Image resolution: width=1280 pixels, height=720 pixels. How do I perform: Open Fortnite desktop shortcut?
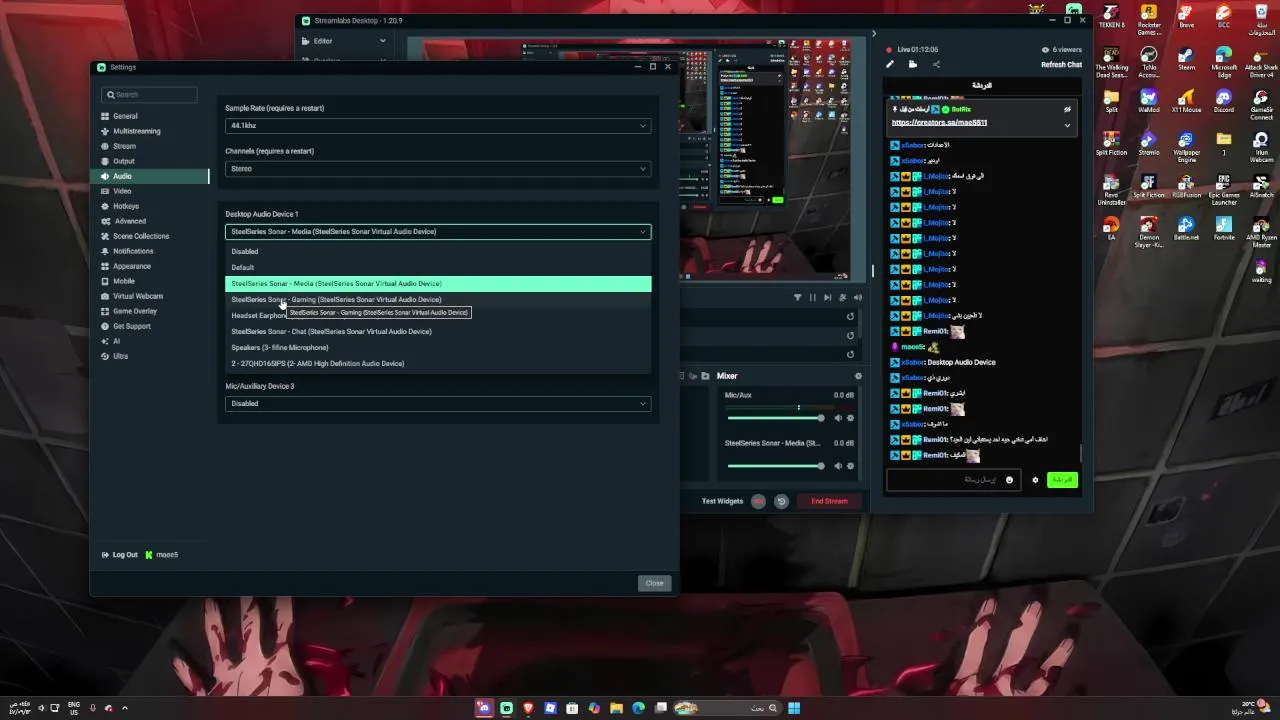(1224, 228)
